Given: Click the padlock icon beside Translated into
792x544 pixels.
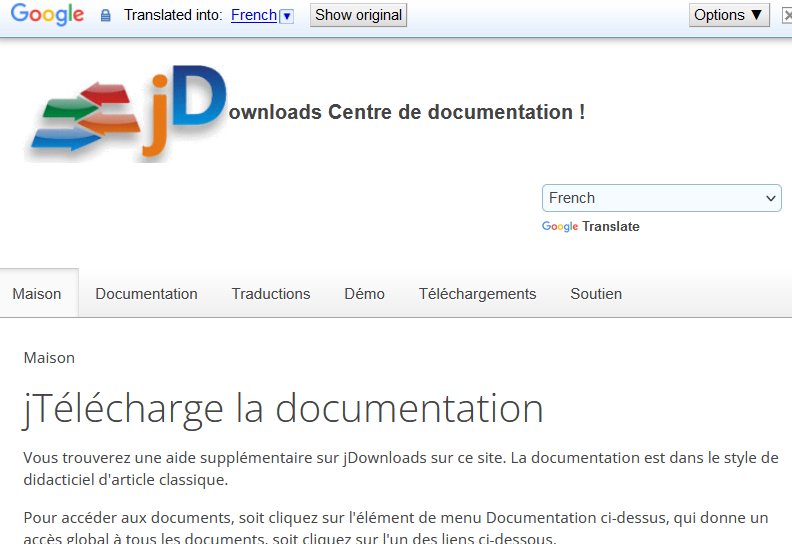Looking at the screenshot, I should 105,16.
